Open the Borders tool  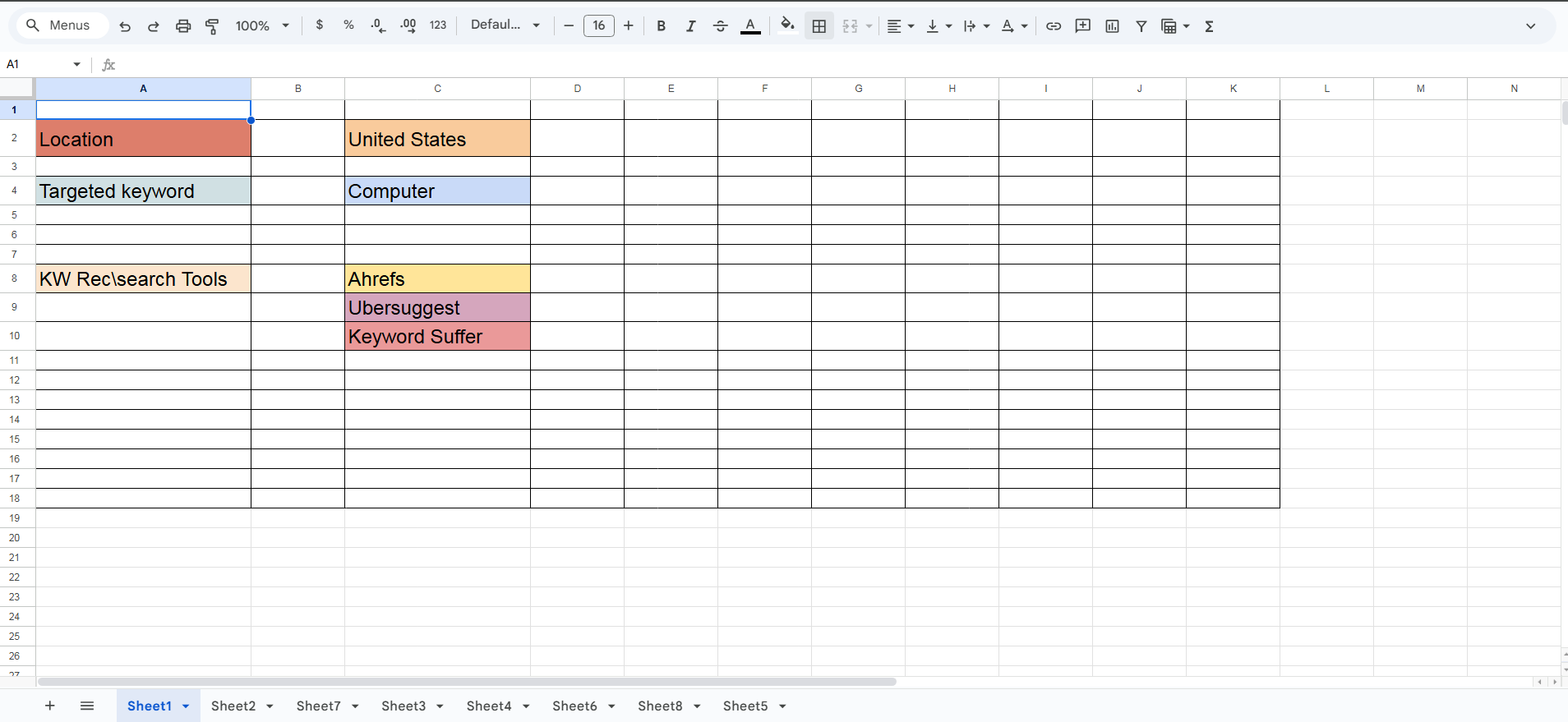tap(819, 26)
